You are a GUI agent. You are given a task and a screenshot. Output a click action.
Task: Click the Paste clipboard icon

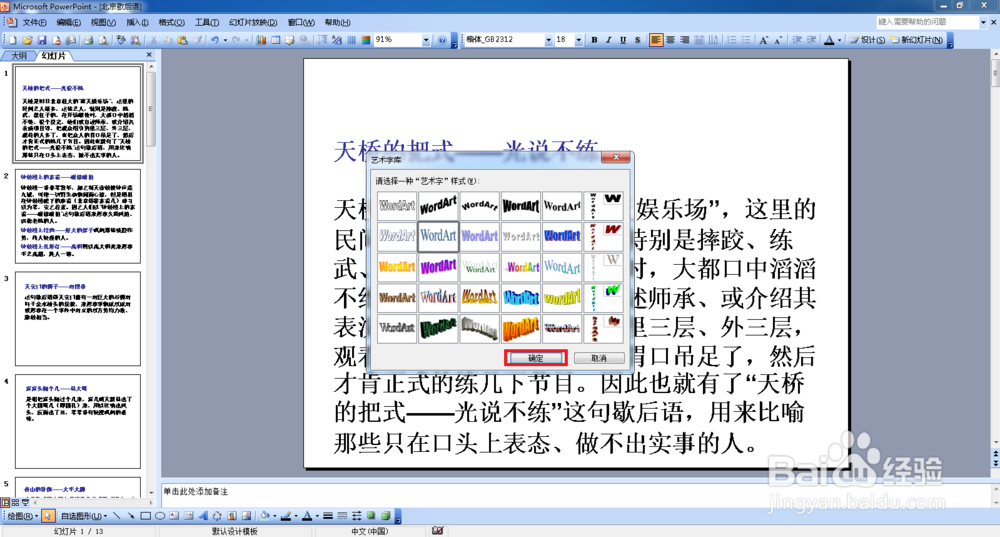pos(182,40)
